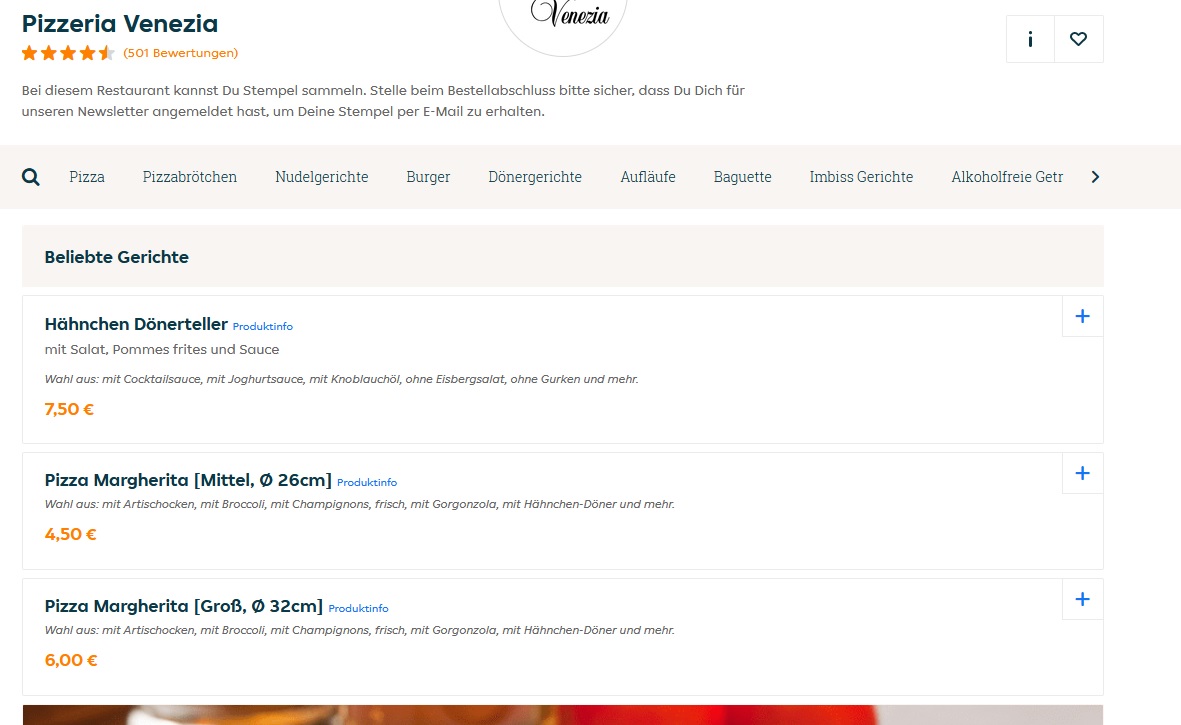
Task: Open the menu search magnifier icon
Action: 30,177
